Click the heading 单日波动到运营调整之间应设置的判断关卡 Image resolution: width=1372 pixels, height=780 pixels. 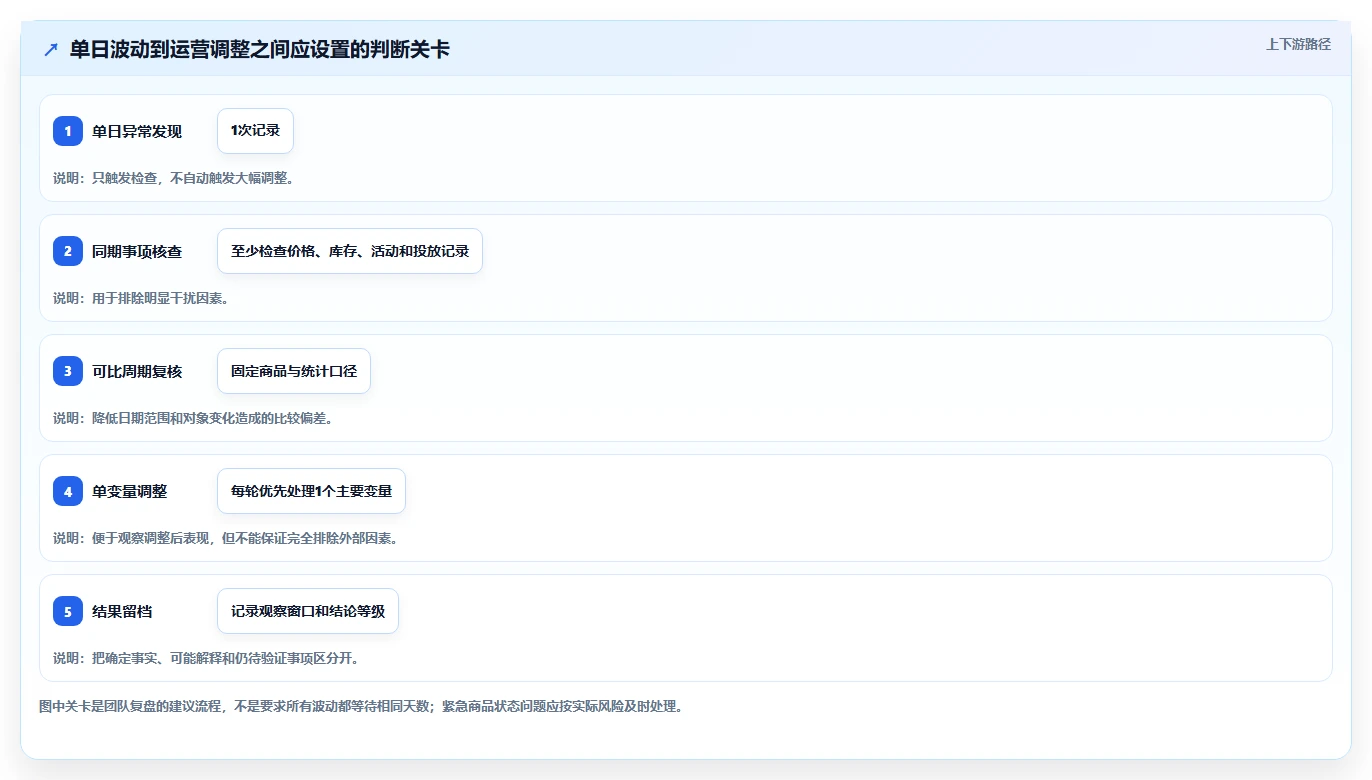260,50
